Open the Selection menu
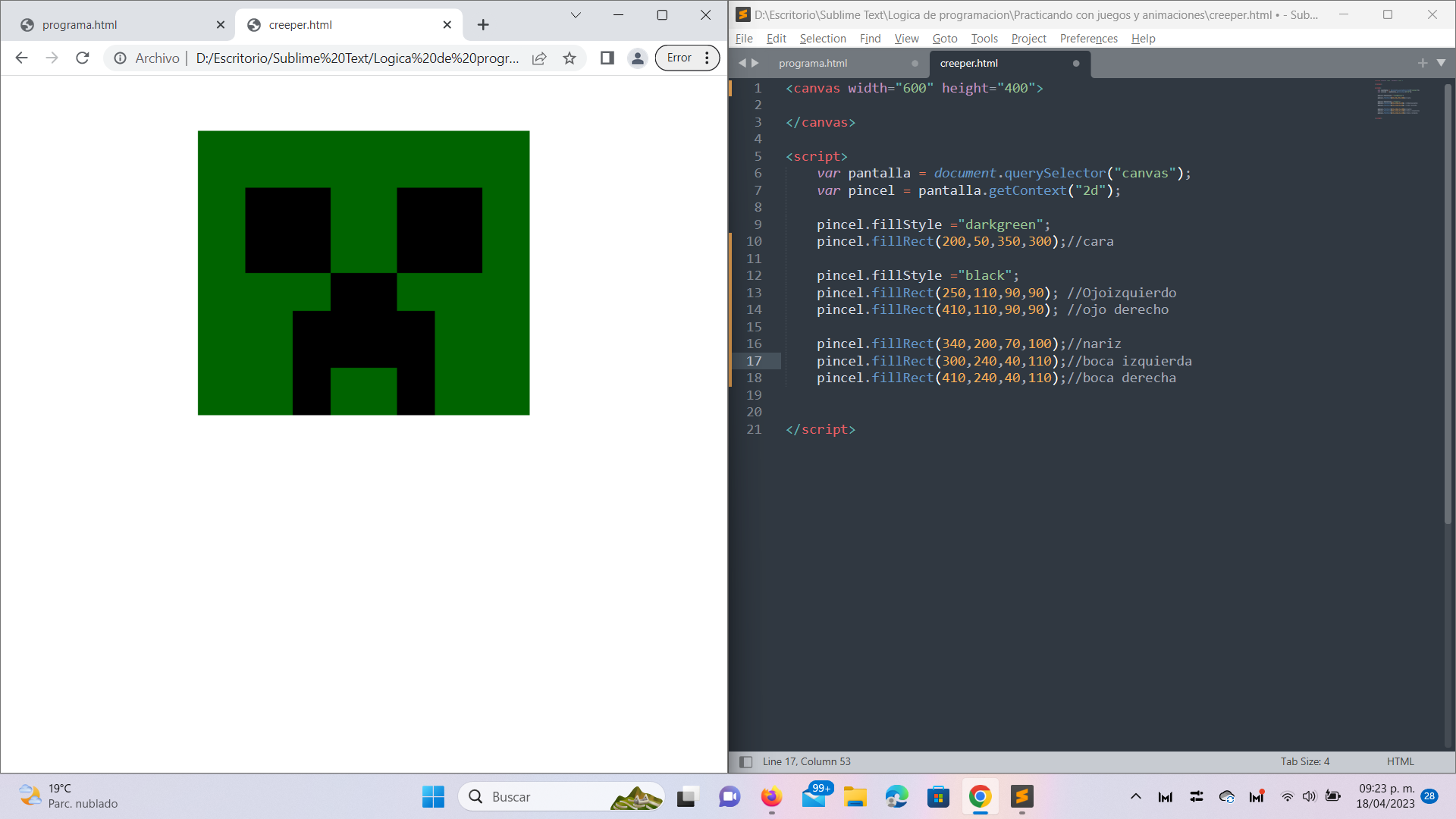This screenshot has width=1456, height=819. click(x=823, y=39)
